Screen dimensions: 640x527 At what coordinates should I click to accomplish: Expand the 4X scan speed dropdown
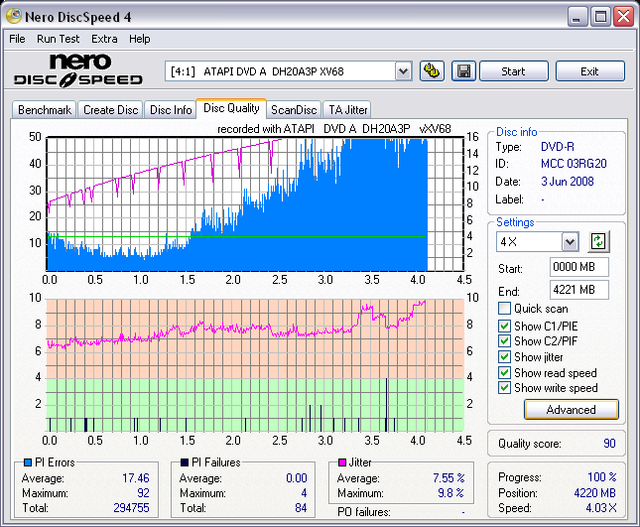(570, 242)
